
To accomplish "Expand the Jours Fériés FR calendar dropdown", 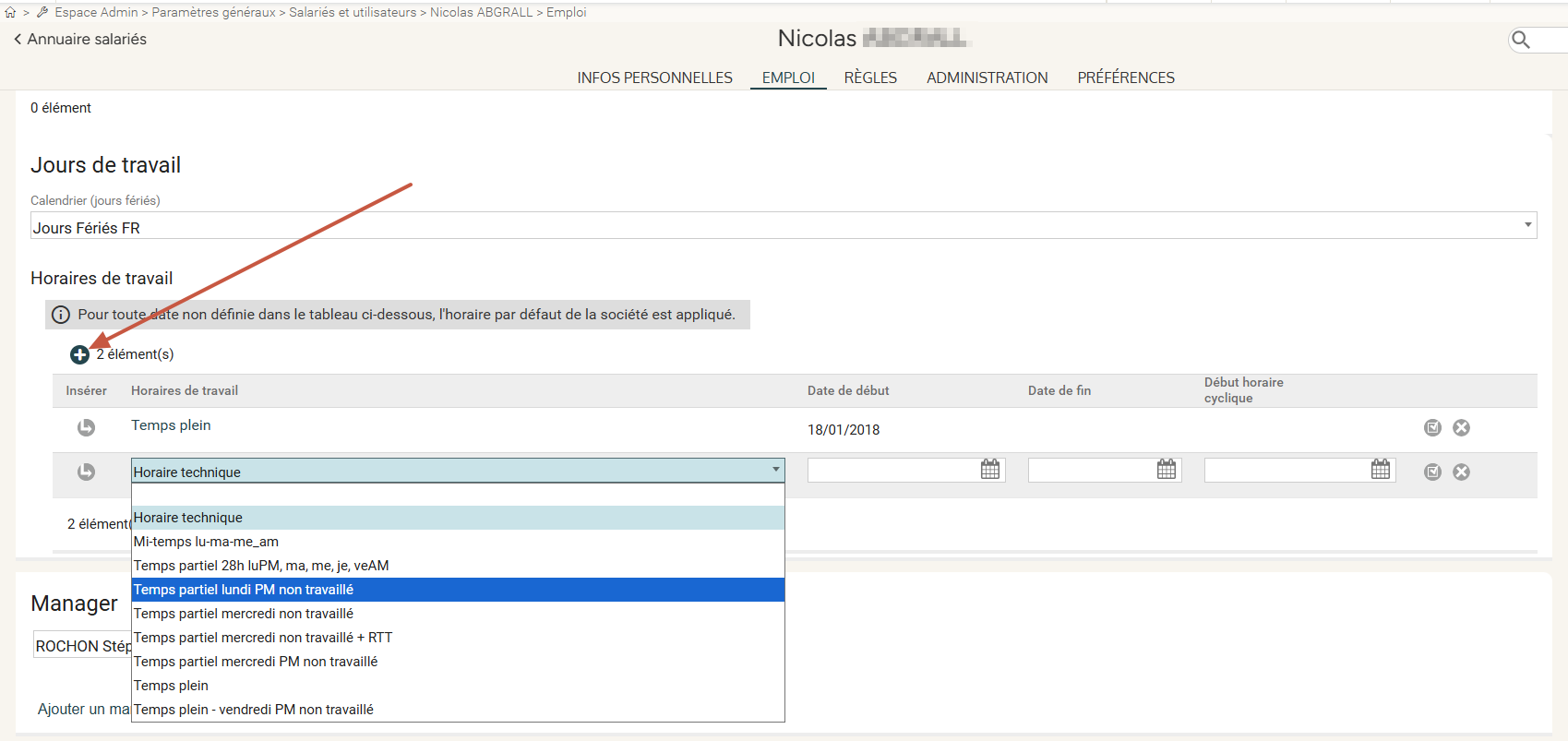I will (1527, 225).
